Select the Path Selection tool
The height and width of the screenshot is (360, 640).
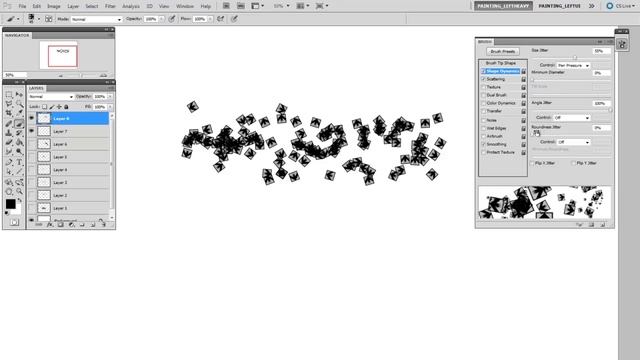click(x=9, y=172)
